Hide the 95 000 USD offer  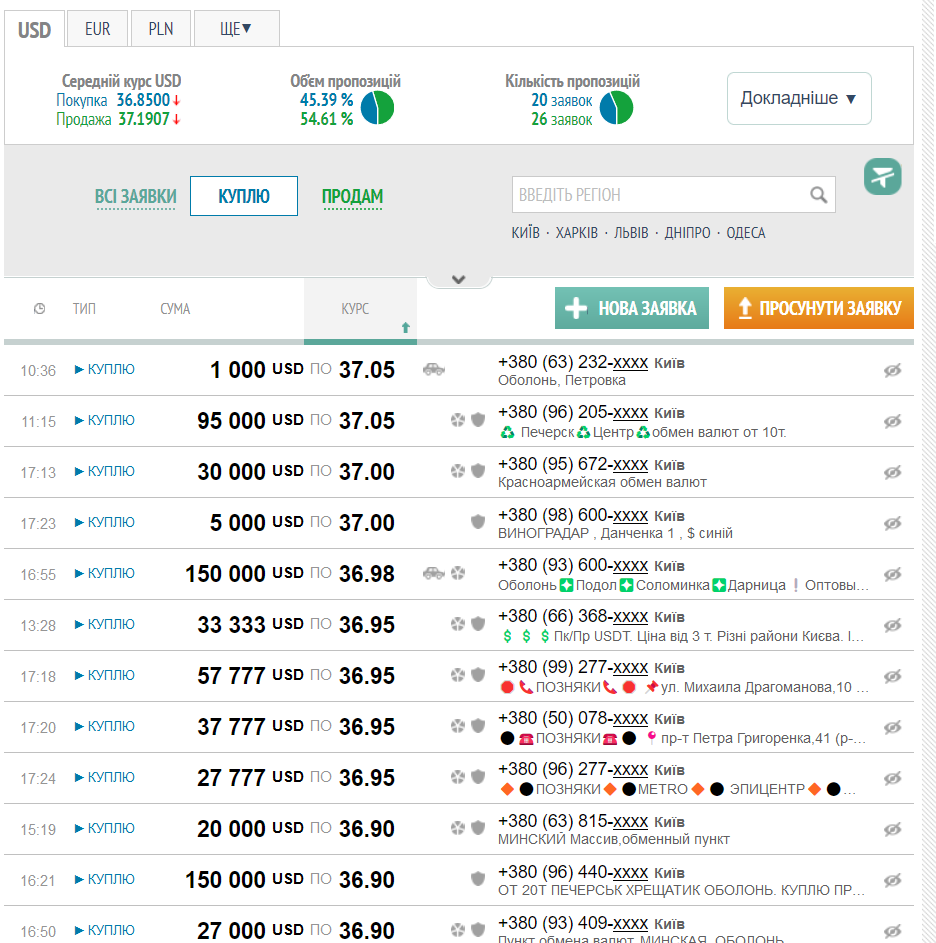[892, 421]
